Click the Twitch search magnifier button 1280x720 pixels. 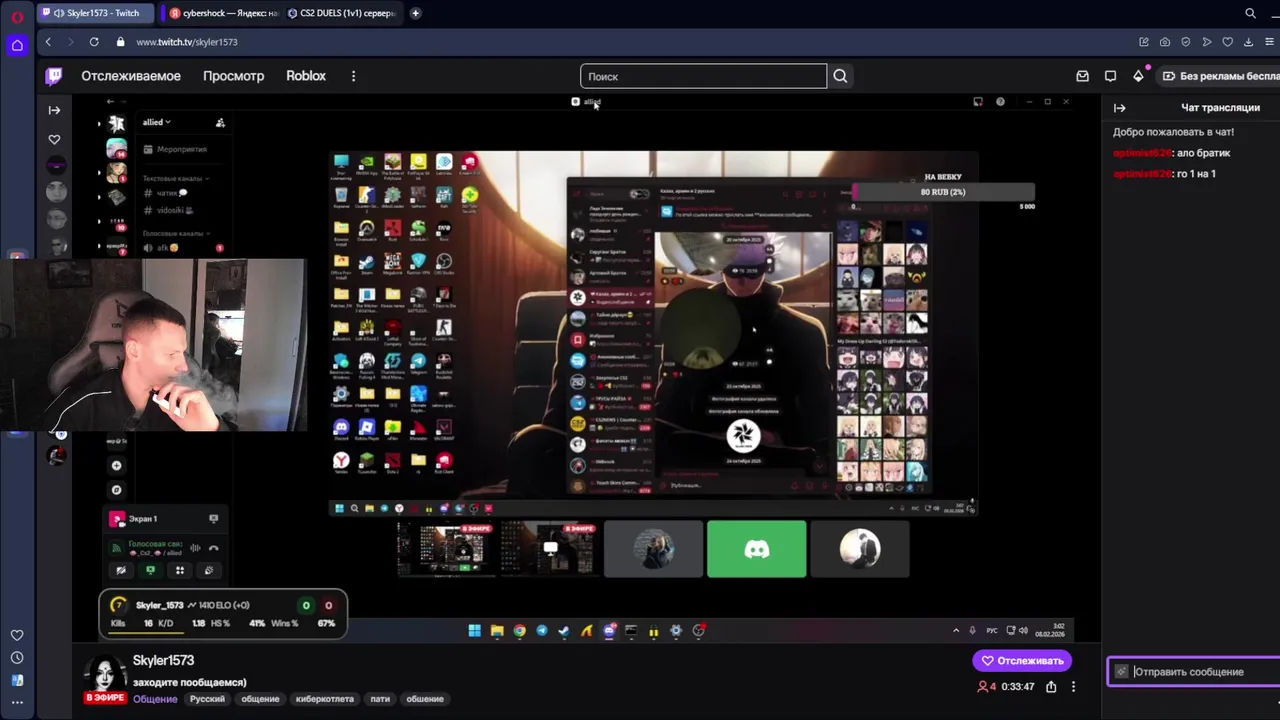click(x=840, y=76)
